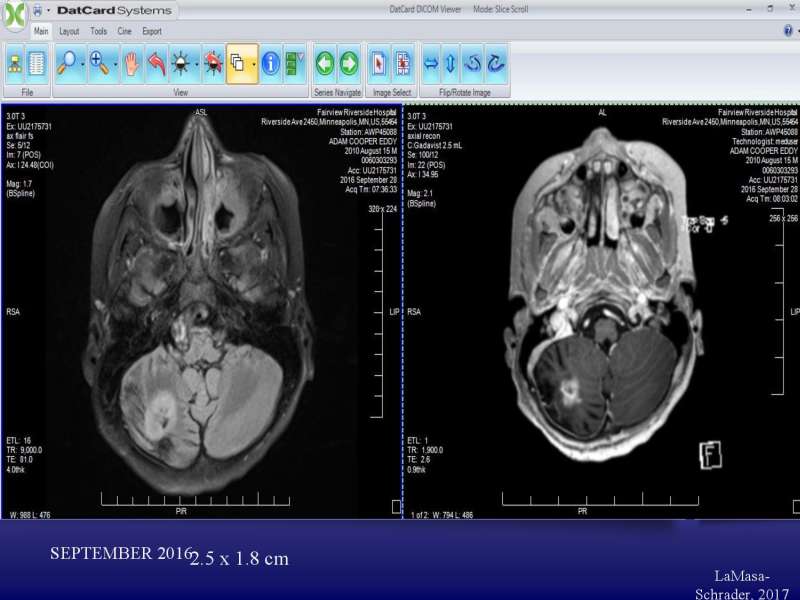Viewport: 800px width, 600px height.
Task: Expand the window/level presets dropdown arrow
Action: click(x=197, y=64)
